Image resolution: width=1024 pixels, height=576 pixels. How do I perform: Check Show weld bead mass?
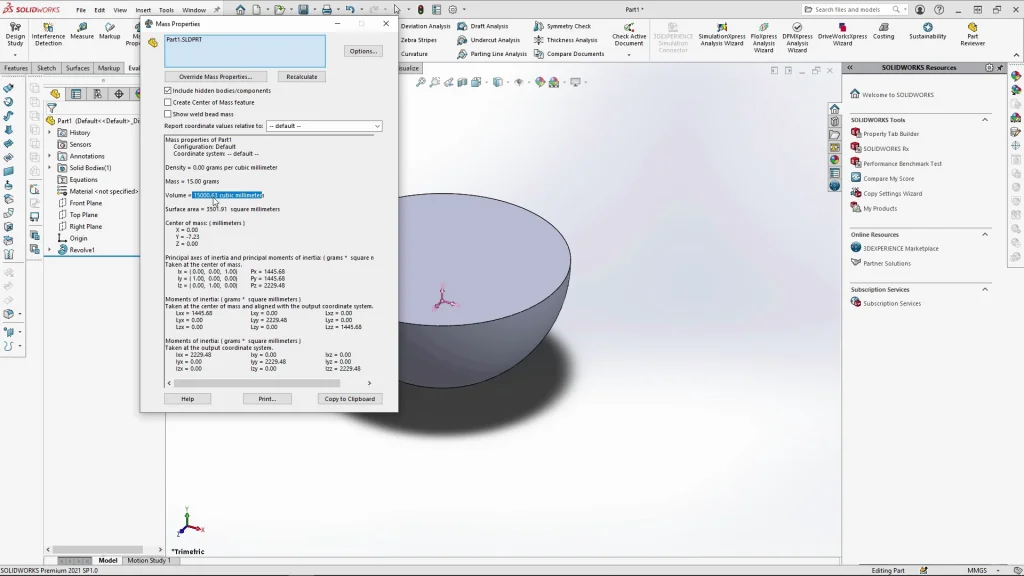168,114
